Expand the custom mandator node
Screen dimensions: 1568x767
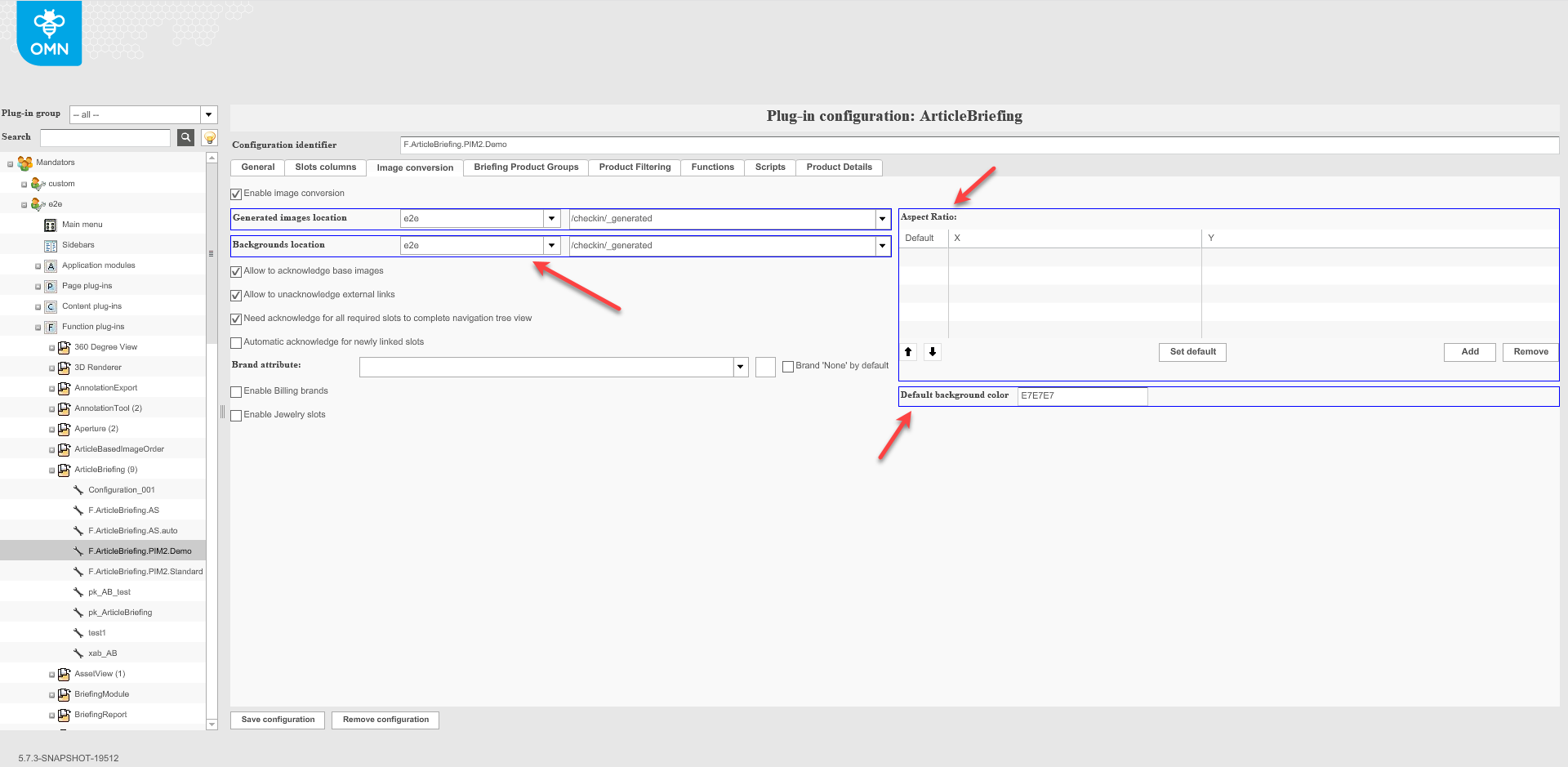tap(25, 183)
